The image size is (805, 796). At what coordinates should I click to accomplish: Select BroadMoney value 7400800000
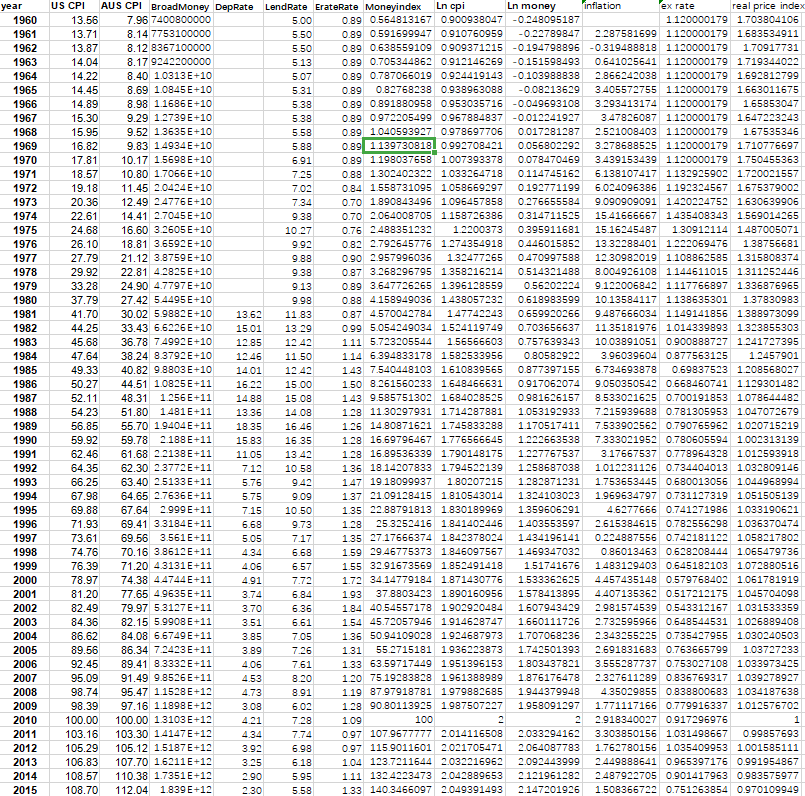181,20
